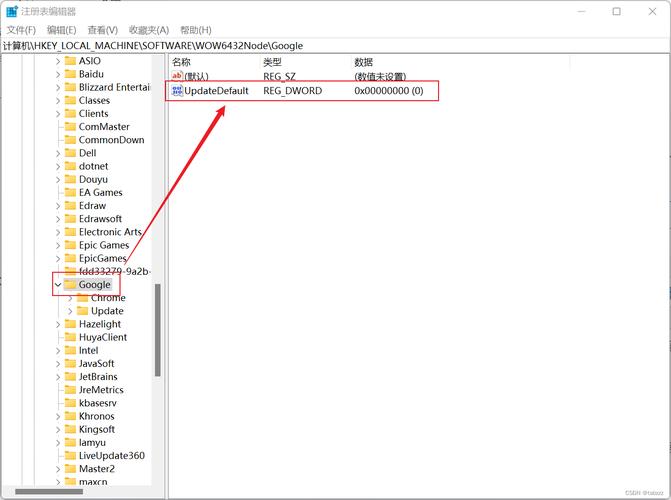This screenshot has width=671, height=500.
Task: Click the Epic Games folder icon
Action: 71,245
